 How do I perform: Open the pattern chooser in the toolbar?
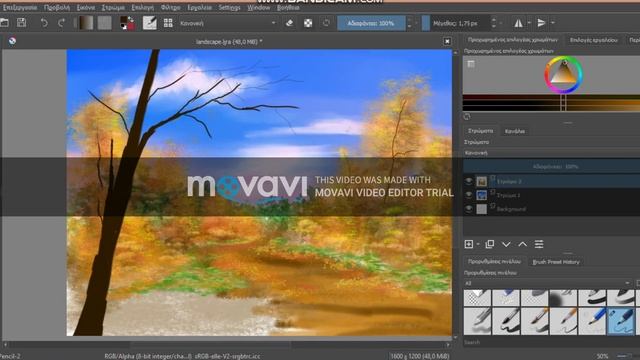[x=104, y=23]
